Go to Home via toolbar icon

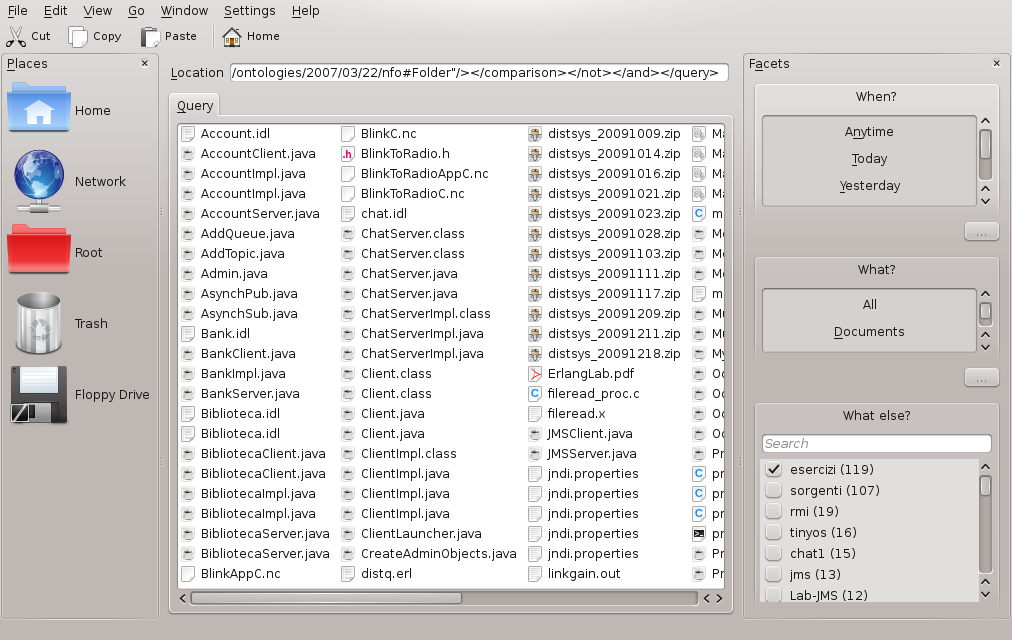pyautogui.click(x=232, y=37)
